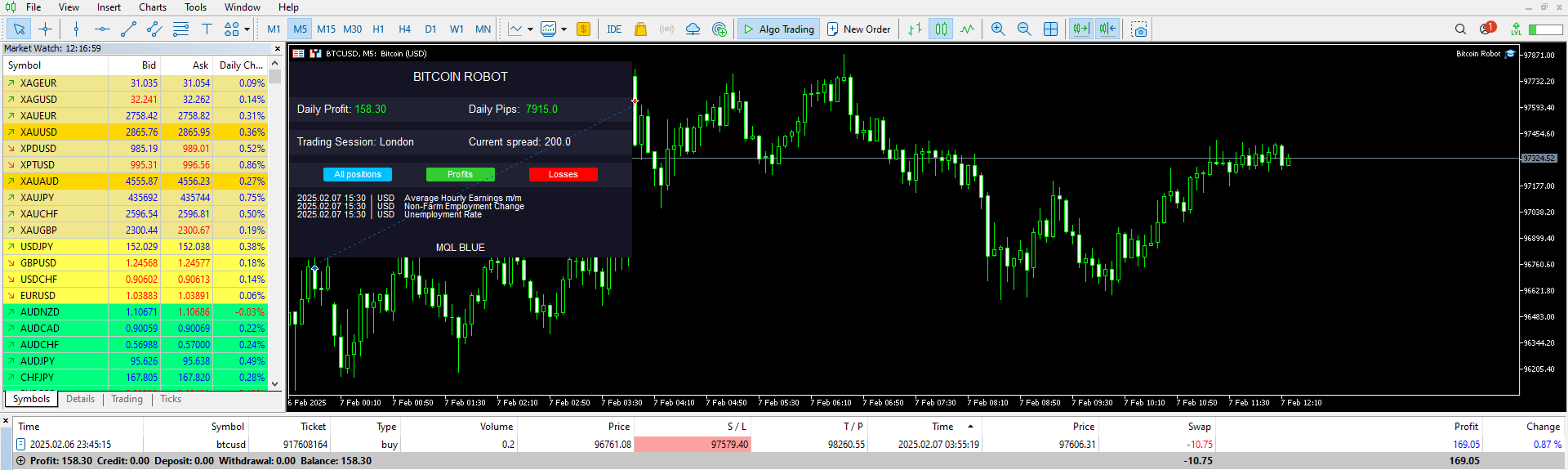This screenshot has height=470, width=1568.
Task: Switch to Trading tab in Market Watch
Action: coord(127,399)
